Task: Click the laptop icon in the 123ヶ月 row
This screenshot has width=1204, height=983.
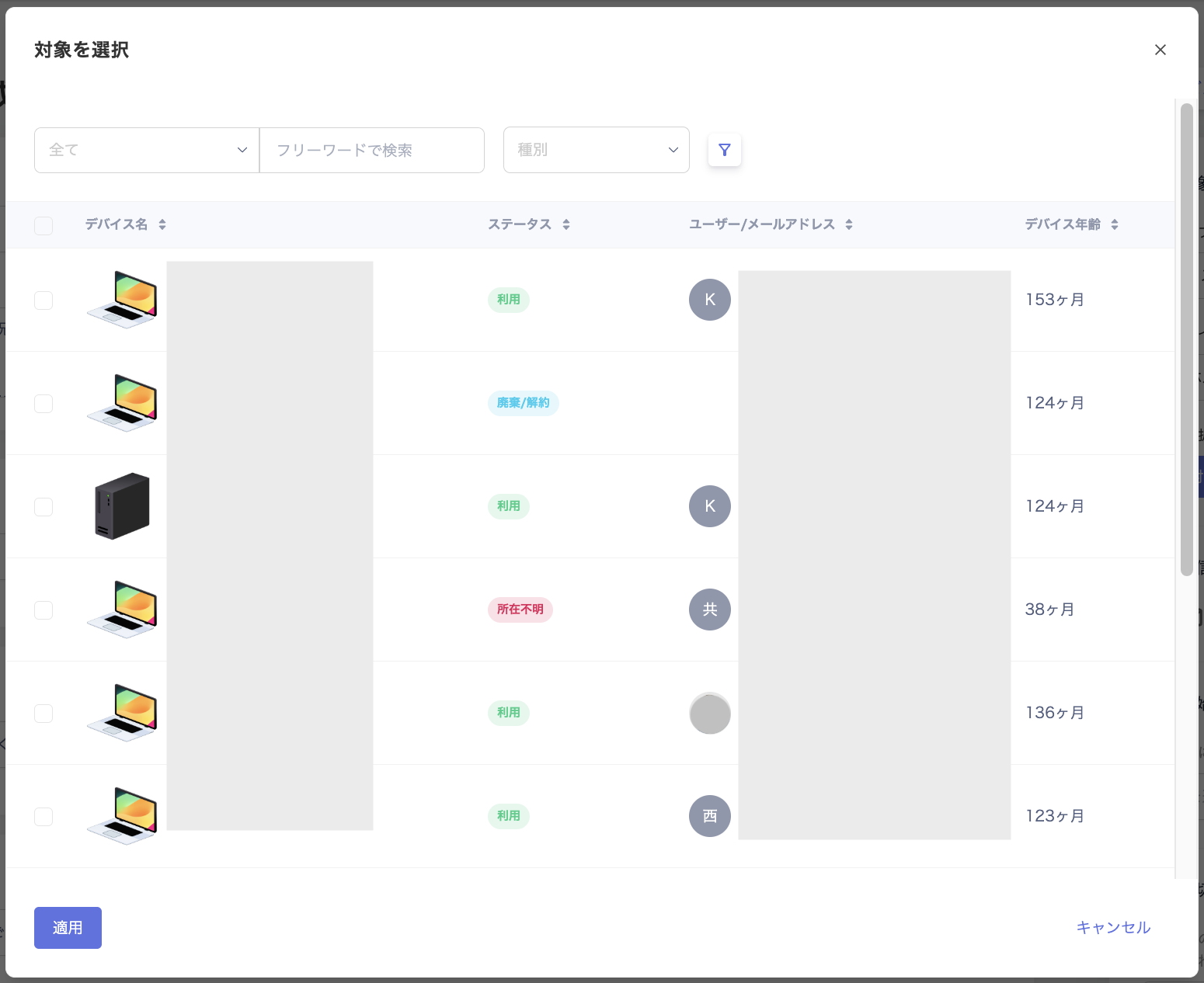Action: click(122, 816)
